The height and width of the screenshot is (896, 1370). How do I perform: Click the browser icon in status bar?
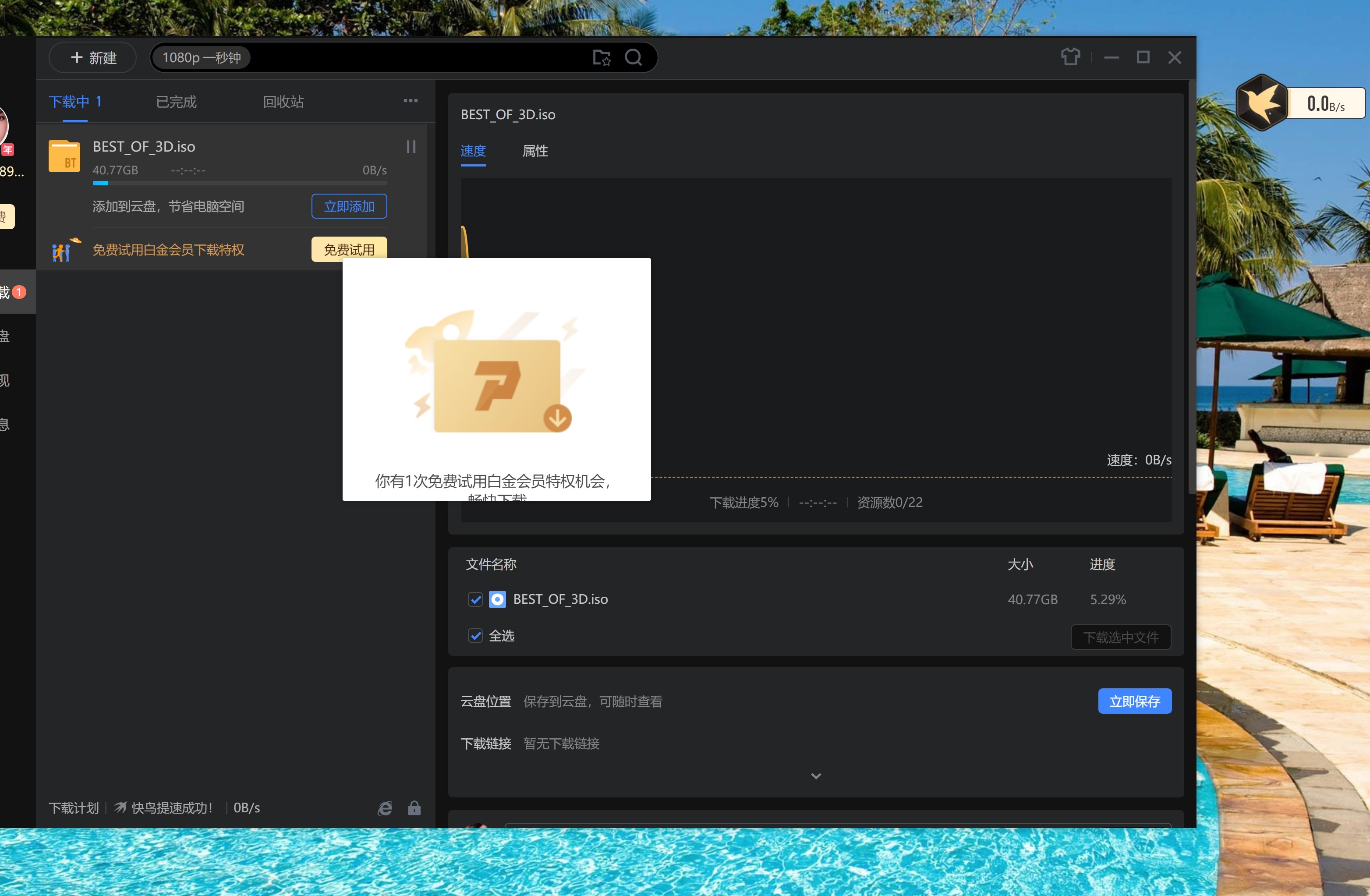385,808
